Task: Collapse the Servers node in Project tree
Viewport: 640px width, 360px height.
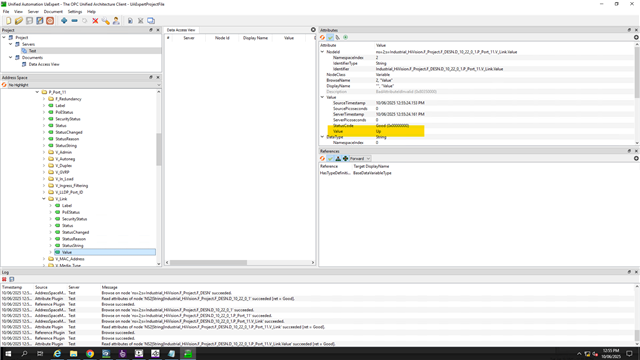Action: (x=11, y=44)
